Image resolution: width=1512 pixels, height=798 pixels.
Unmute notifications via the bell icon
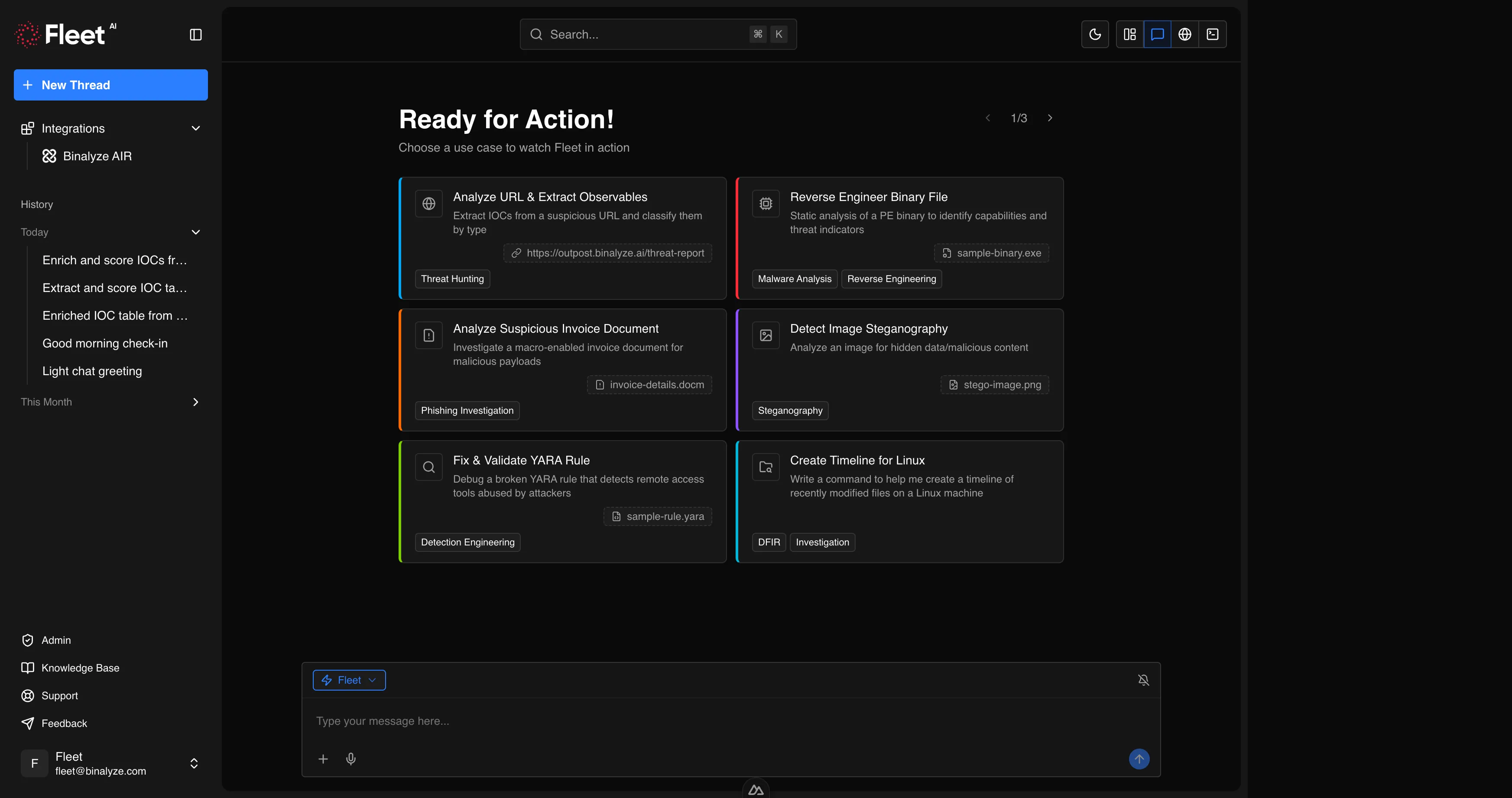[1143, 679]
